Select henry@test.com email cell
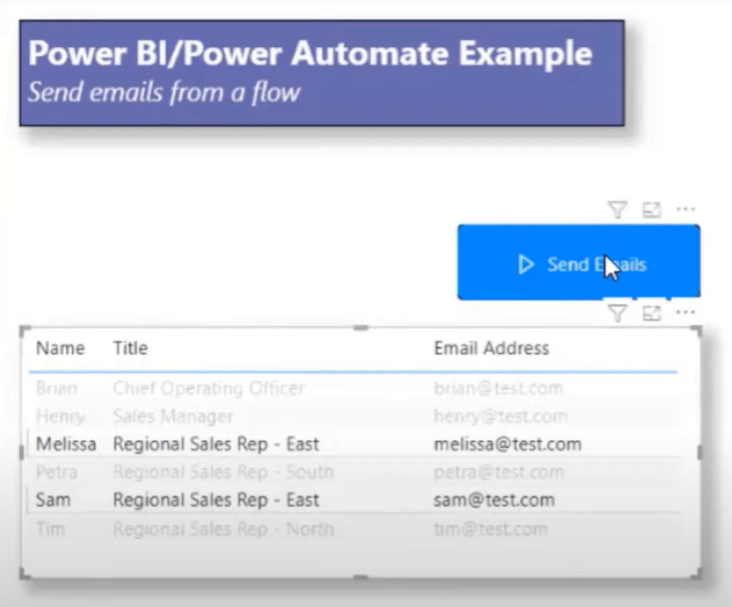Viewport: 732px width, 607px height. coord(500,416)
